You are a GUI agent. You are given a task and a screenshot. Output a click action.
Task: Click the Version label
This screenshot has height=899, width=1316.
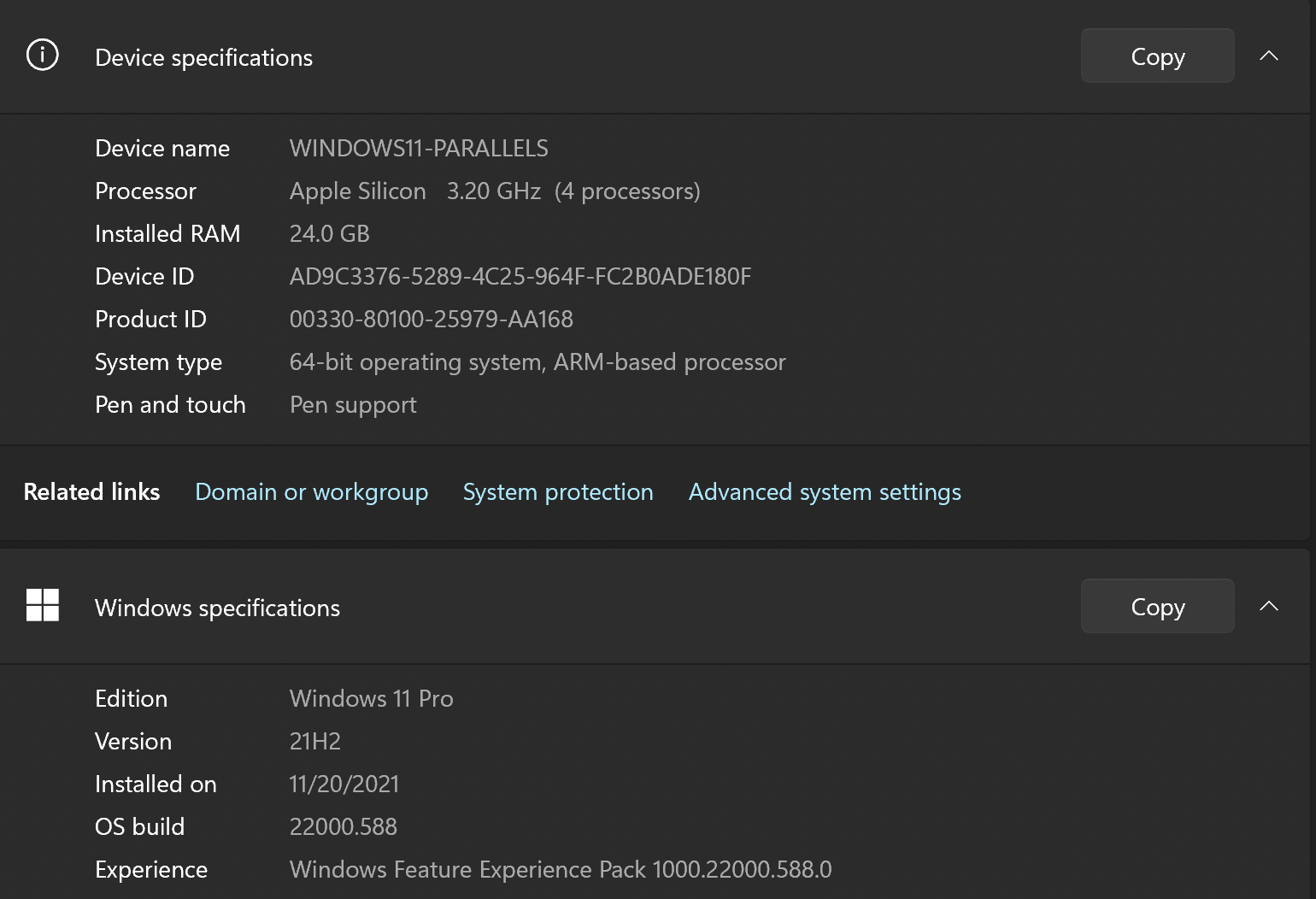coord(133,742)
